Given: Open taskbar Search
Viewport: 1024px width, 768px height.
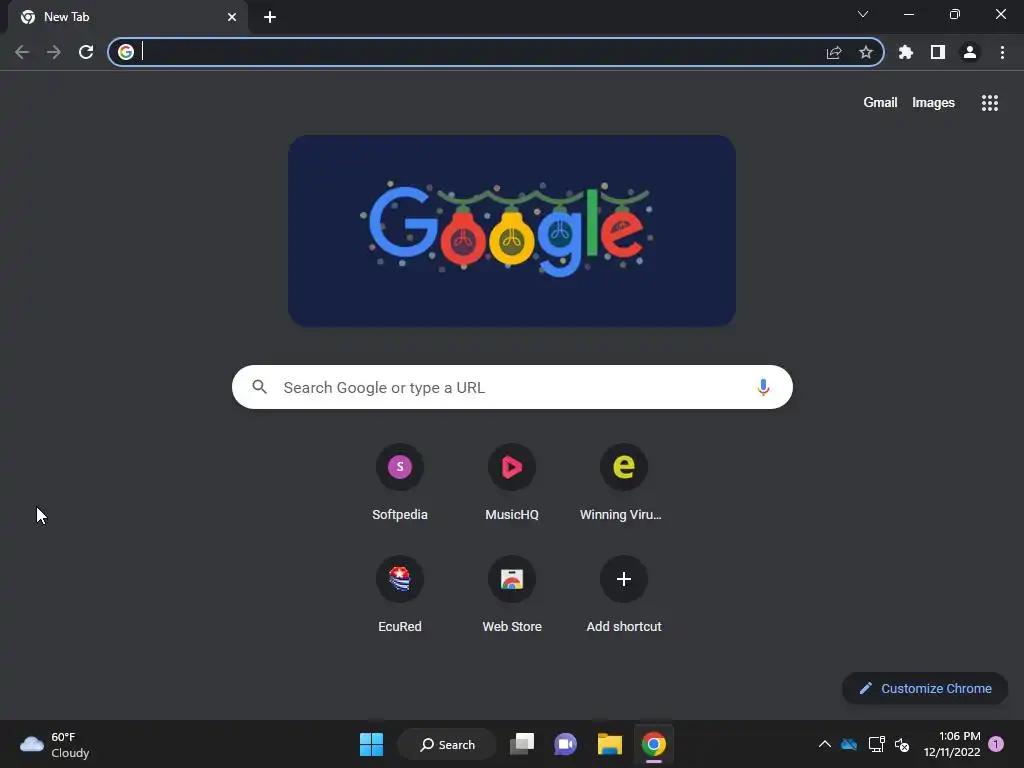Looking at the screenshot, I should click(x=447, y=744).
